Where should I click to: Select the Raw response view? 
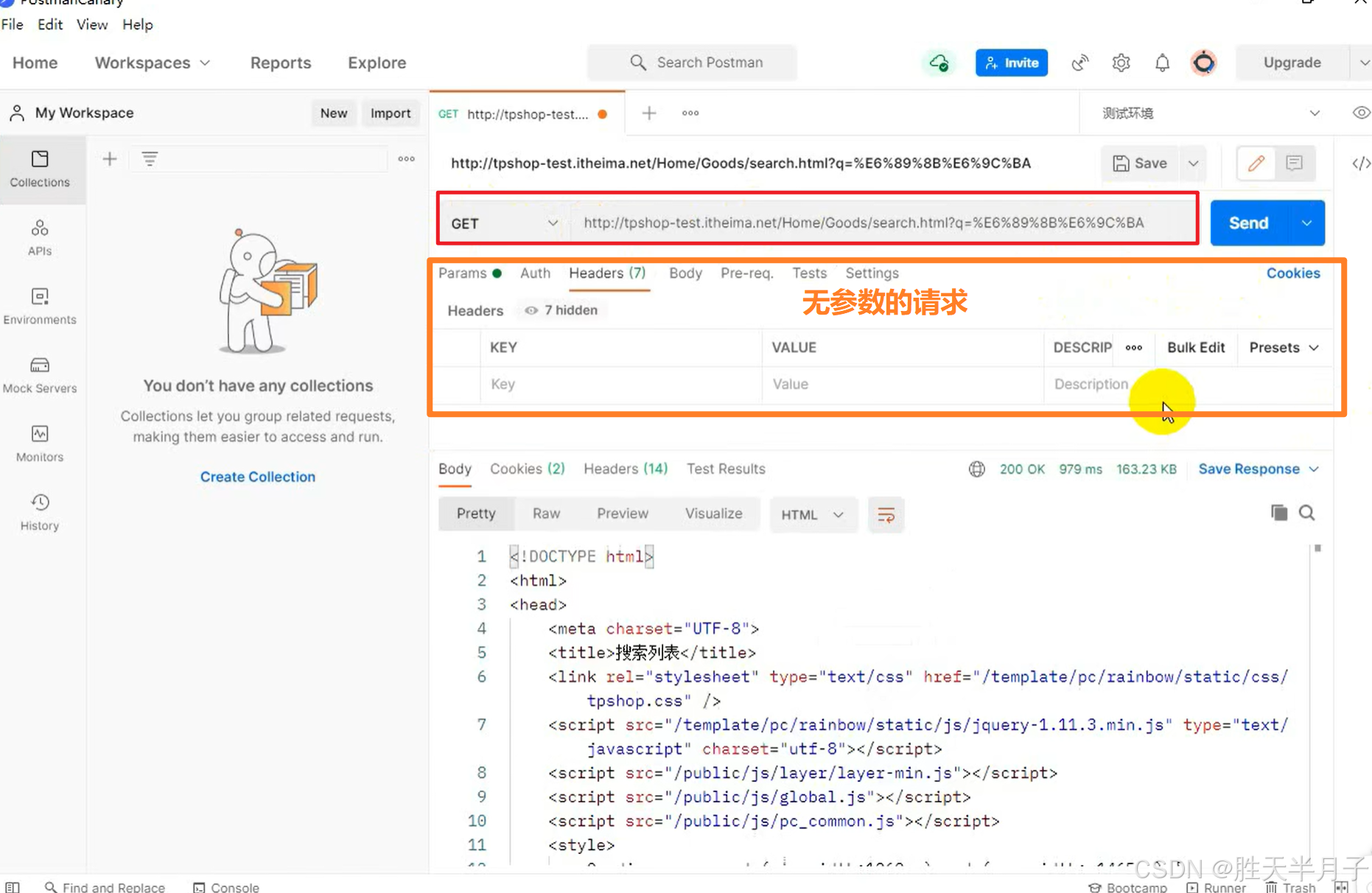546,514
